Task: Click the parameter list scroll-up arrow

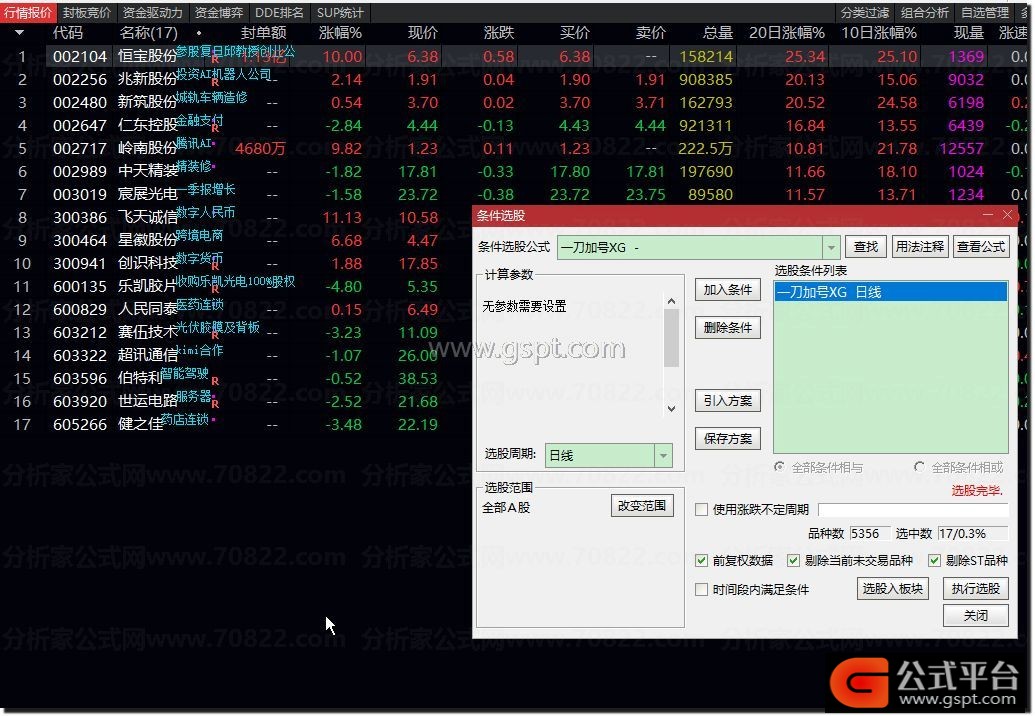Action: click(672, 302)
